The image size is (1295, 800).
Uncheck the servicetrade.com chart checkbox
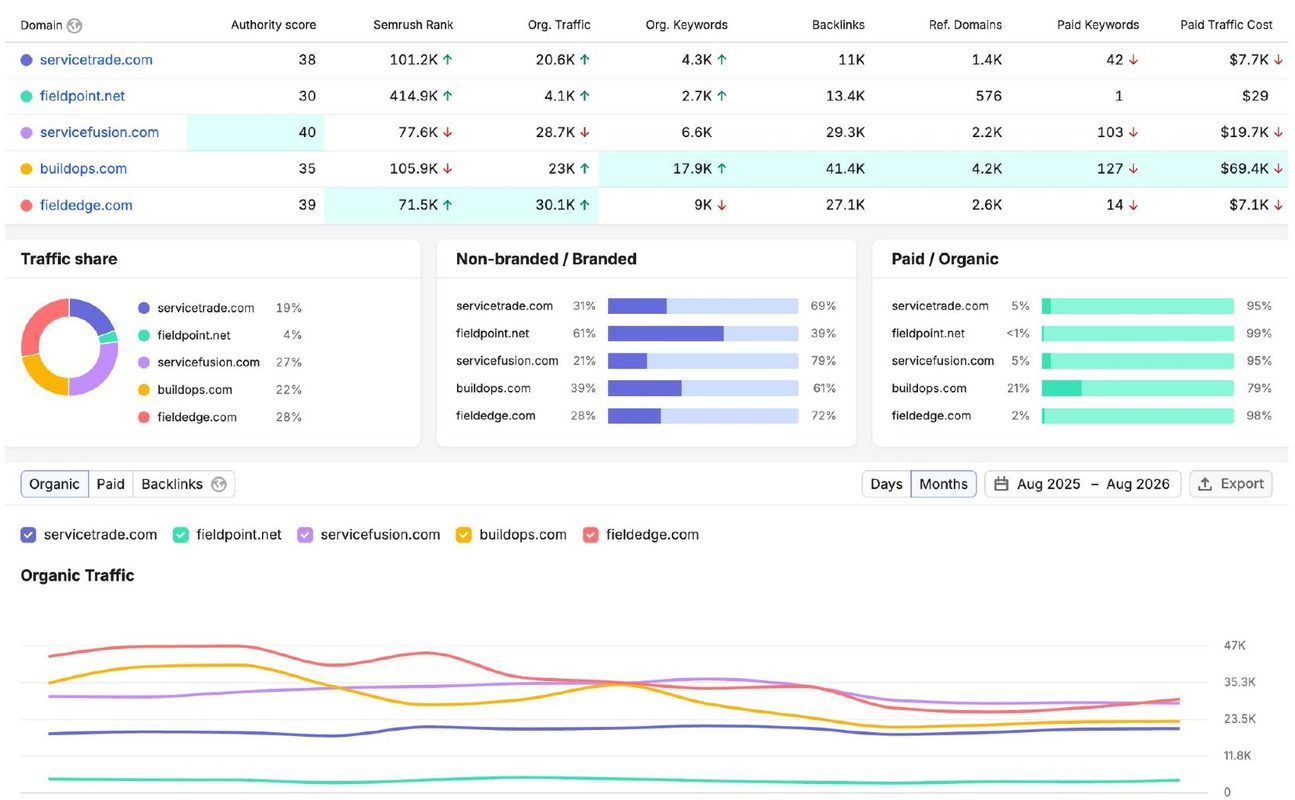(28, 535)
